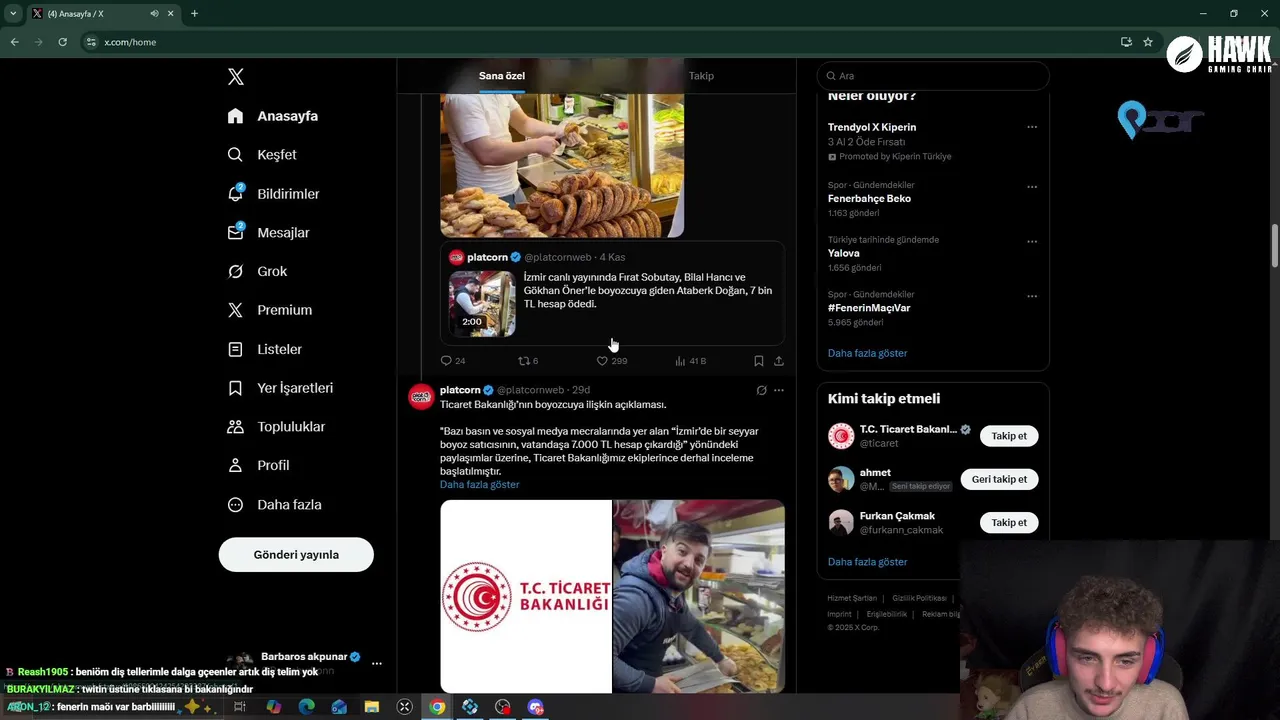Open the smiling man photo in post

(699, 596)
